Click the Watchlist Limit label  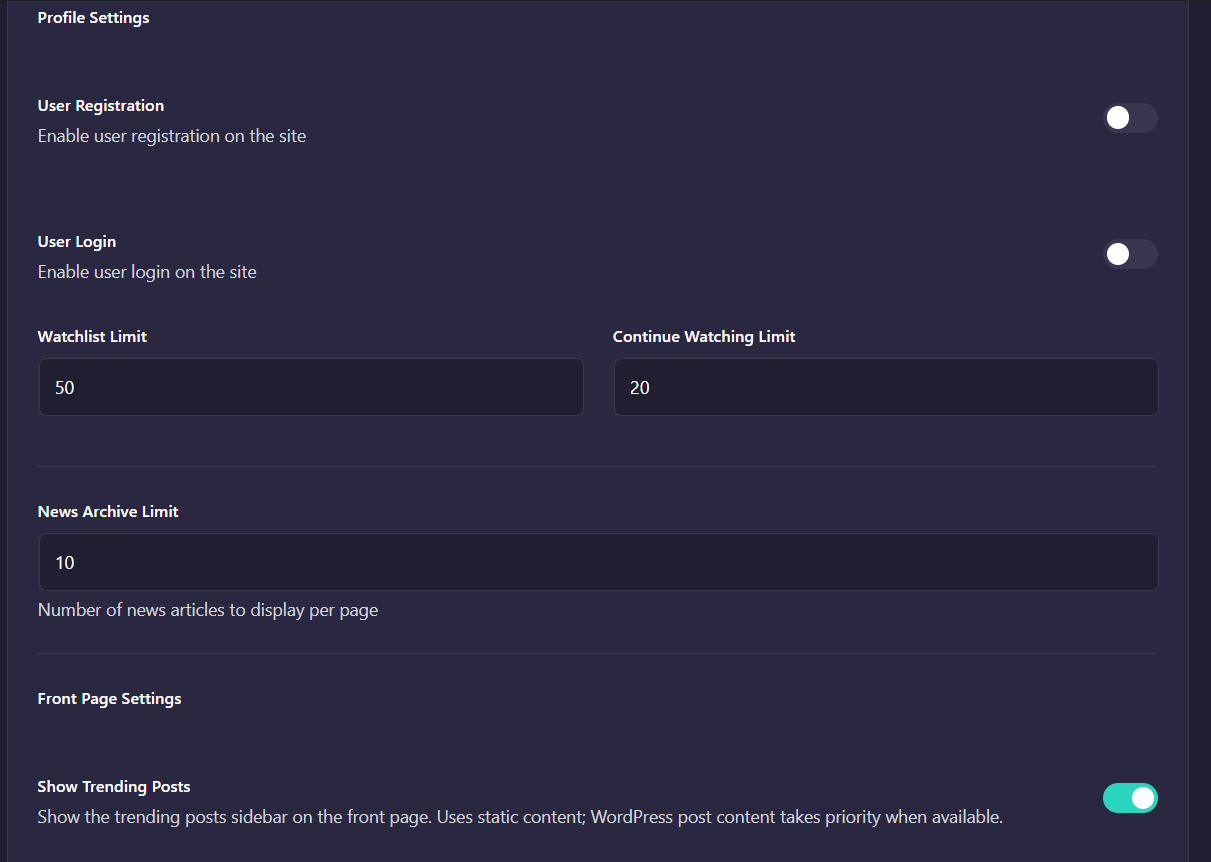pyautogui.click(x=92, y=336)
